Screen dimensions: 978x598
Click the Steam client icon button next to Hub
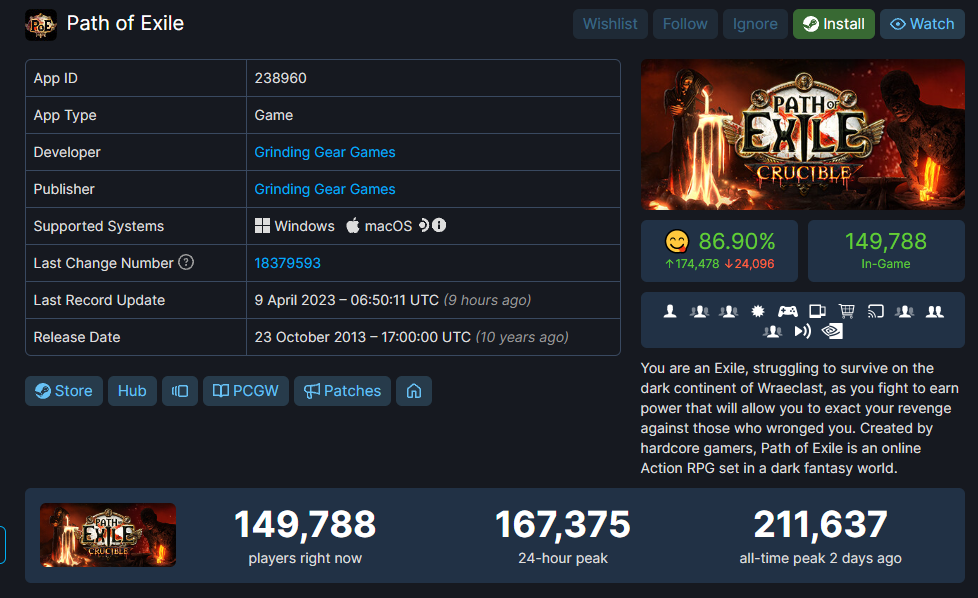click(180, 391)
